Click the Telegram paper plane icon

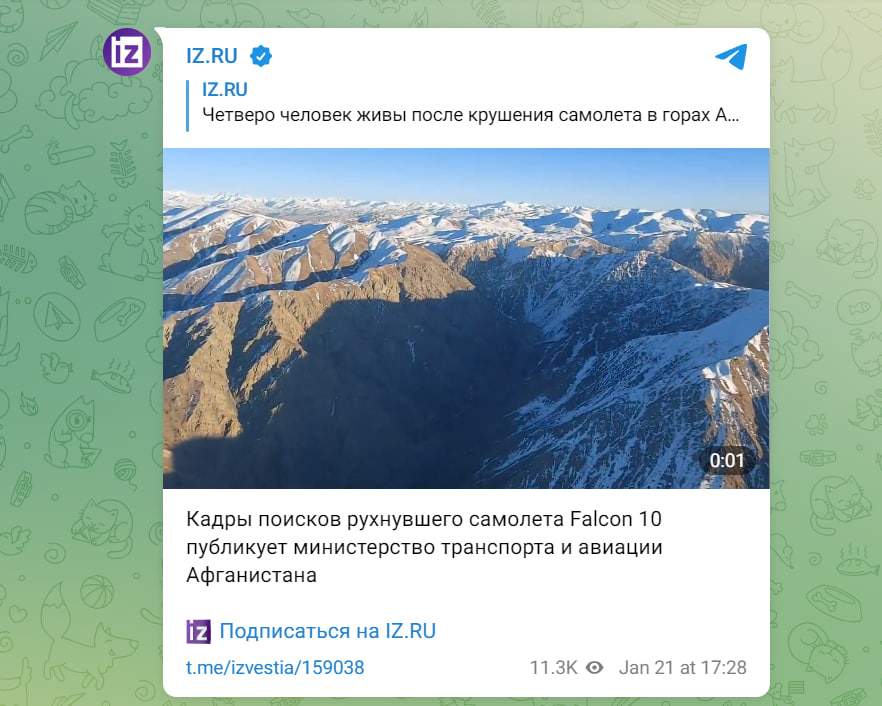click(x=731, y=56)
